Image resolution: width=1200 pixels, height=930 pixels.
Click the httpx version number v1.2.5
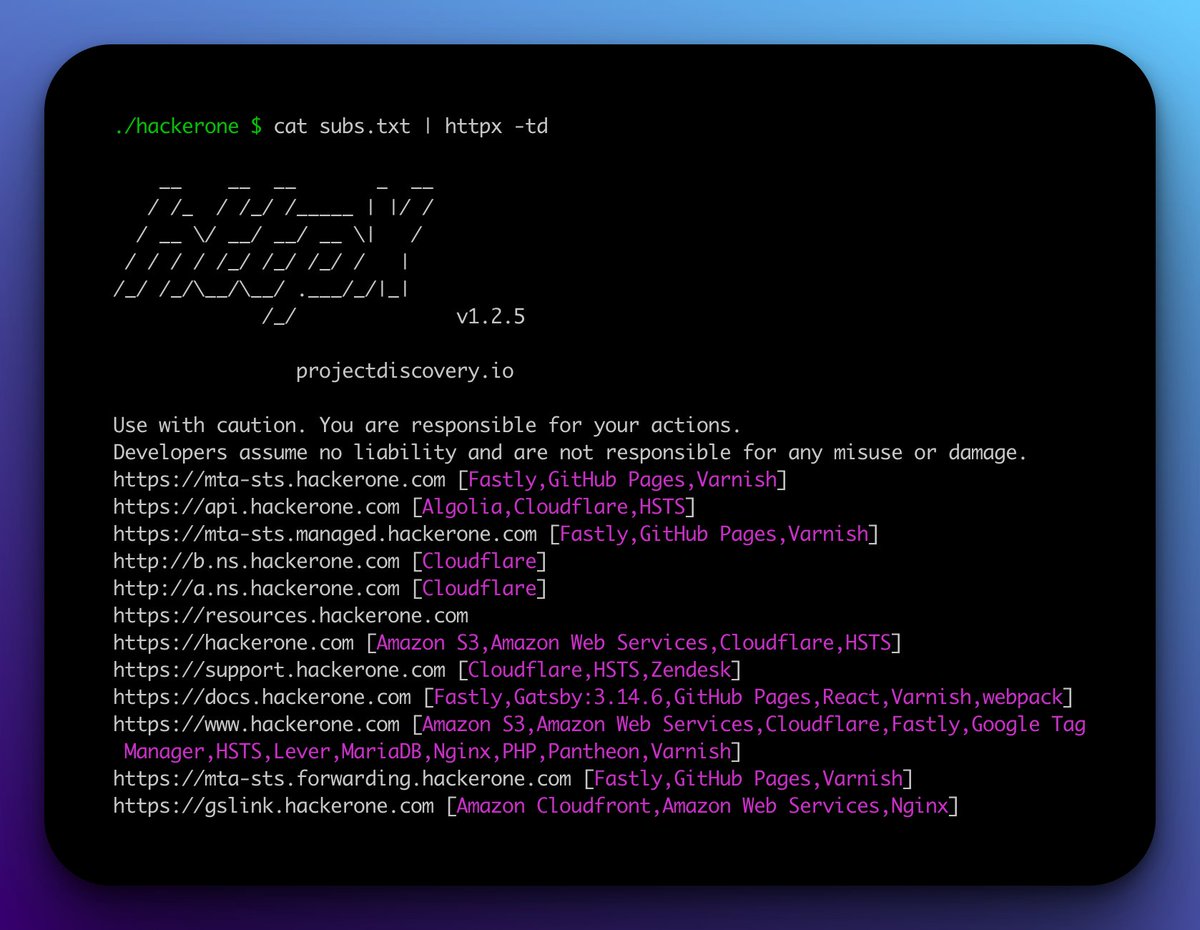[x=498, y=316]
